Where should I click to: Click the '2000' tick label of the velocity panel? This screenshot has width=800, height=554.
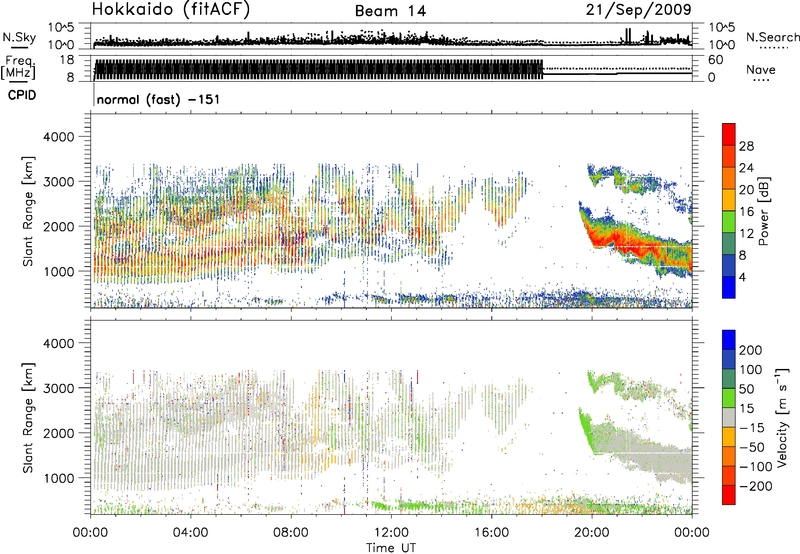click(x=58, y=433)
